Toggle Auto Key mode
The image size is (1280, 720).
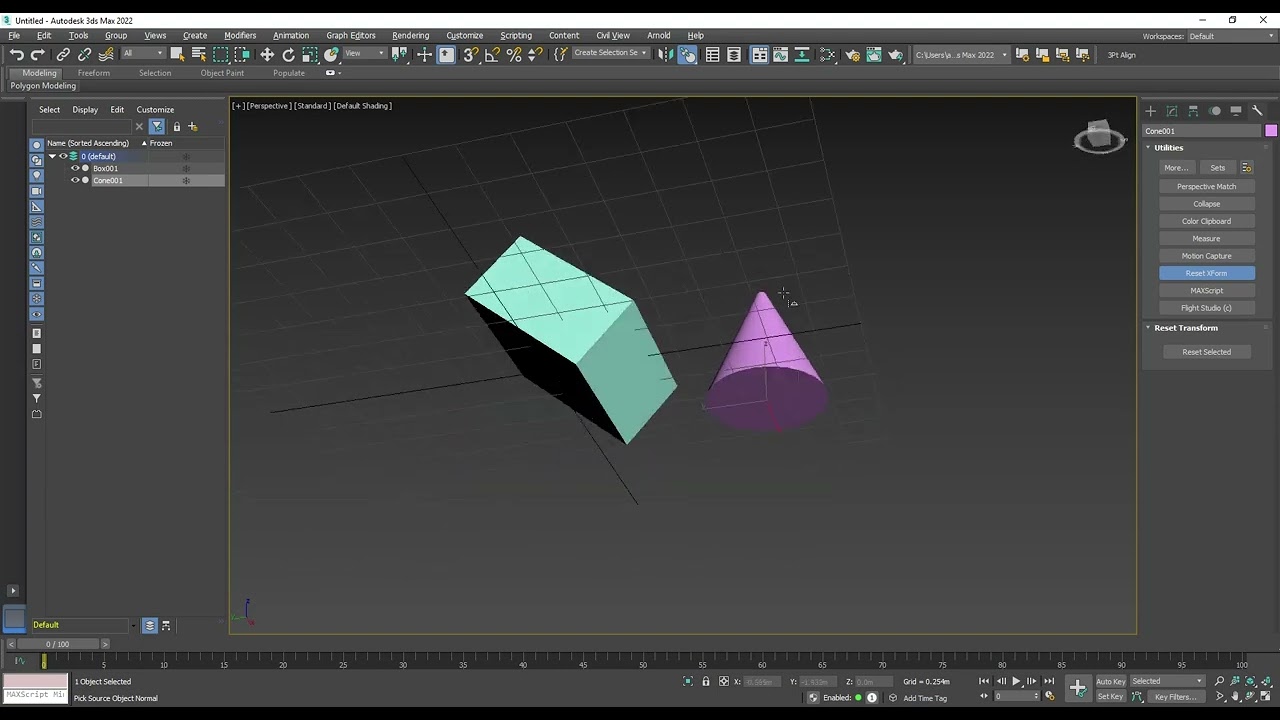1111,681
